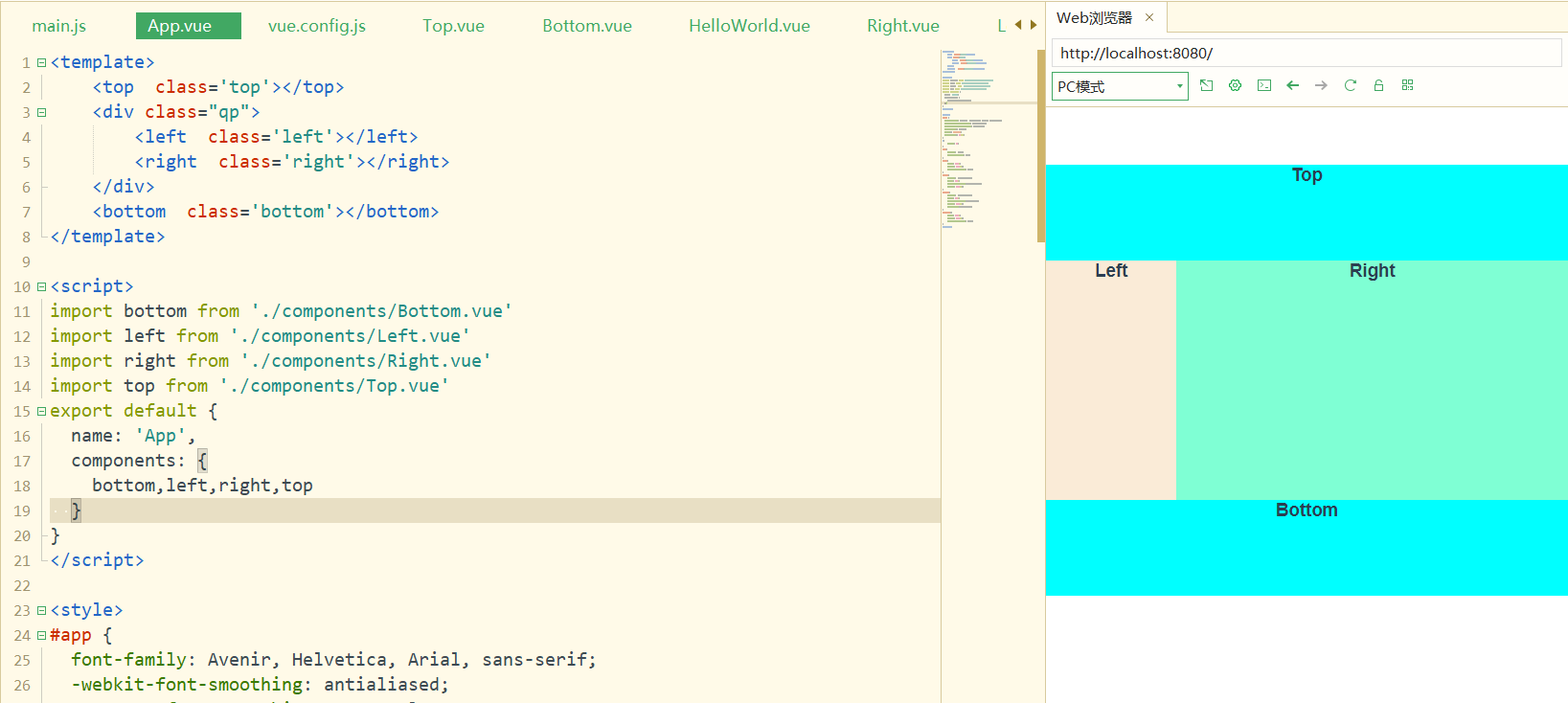Click name: 'App' value in code

coord(160,436)
